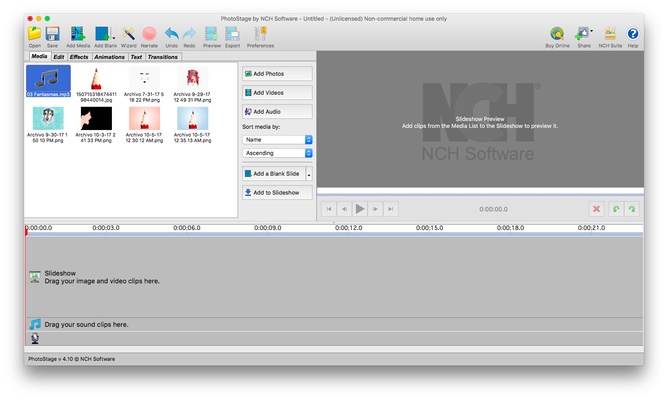Click the 0:00:00.0 preview time display
This screenshot has width=668, height=400.
493,209
